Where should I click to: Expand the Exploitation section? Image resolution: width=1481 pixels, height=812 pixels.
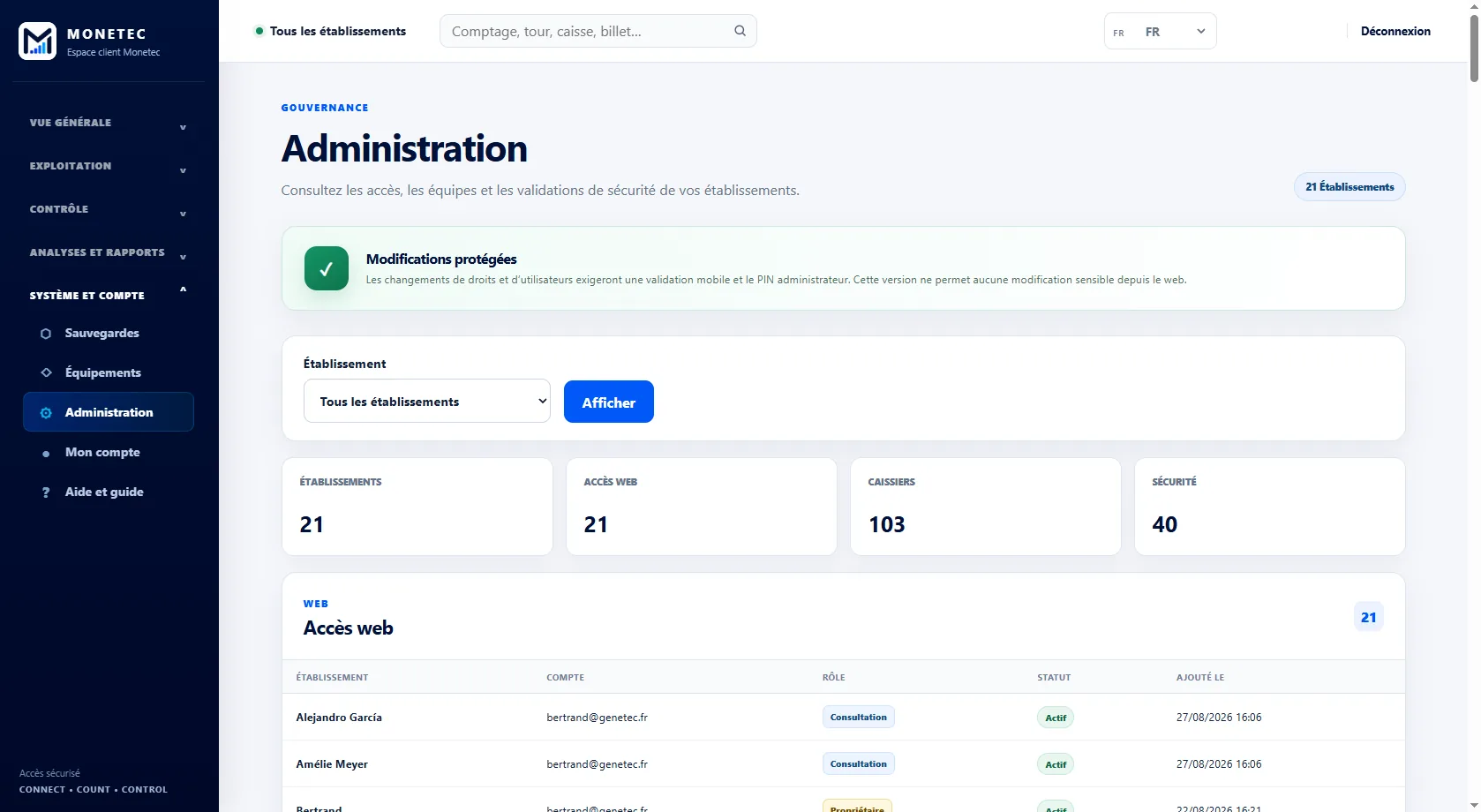pos(108,166)
